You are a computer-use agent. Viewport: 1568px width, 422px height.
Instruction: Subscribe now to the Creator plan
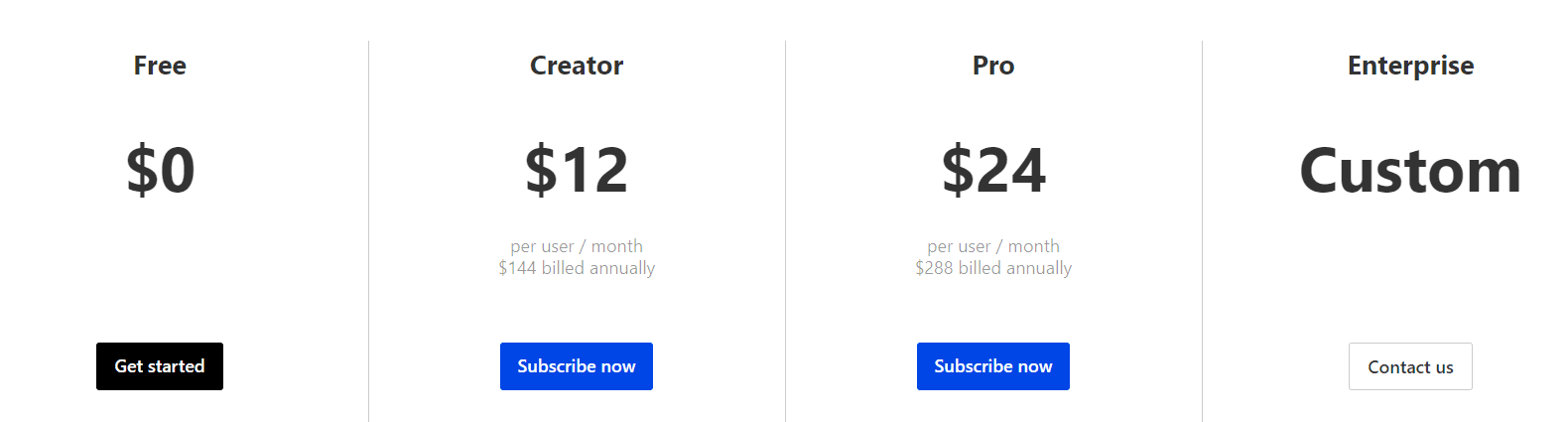coord(577,366)
